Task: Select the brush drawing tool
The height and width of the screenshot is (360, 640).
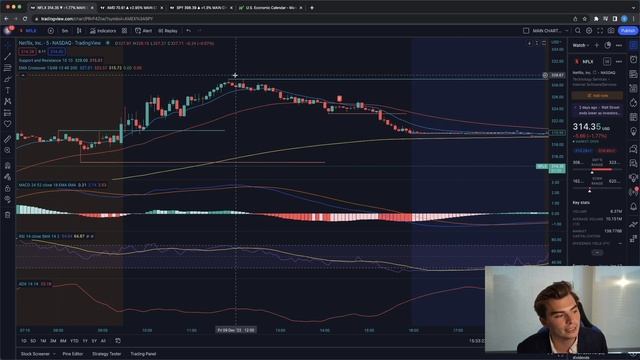Action: 7,79
